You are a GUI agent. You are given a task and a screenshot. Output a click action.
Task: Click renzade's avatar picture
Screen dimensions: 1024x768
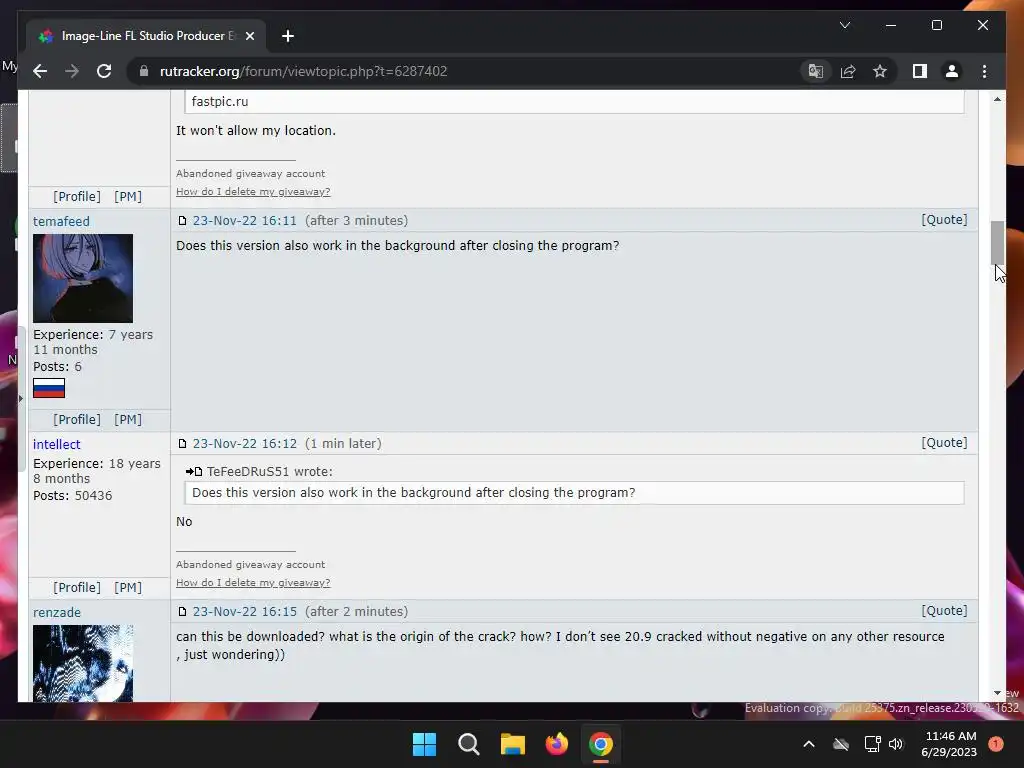point(83,663)
